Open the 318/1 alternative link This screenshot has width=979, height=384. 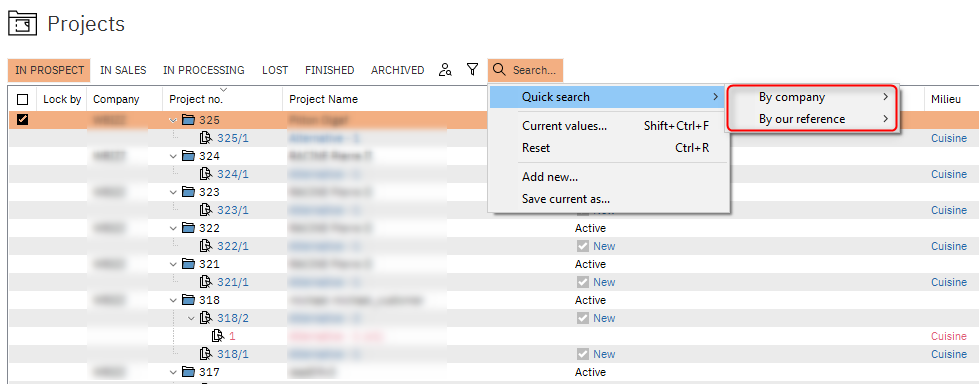coord(233,354)
